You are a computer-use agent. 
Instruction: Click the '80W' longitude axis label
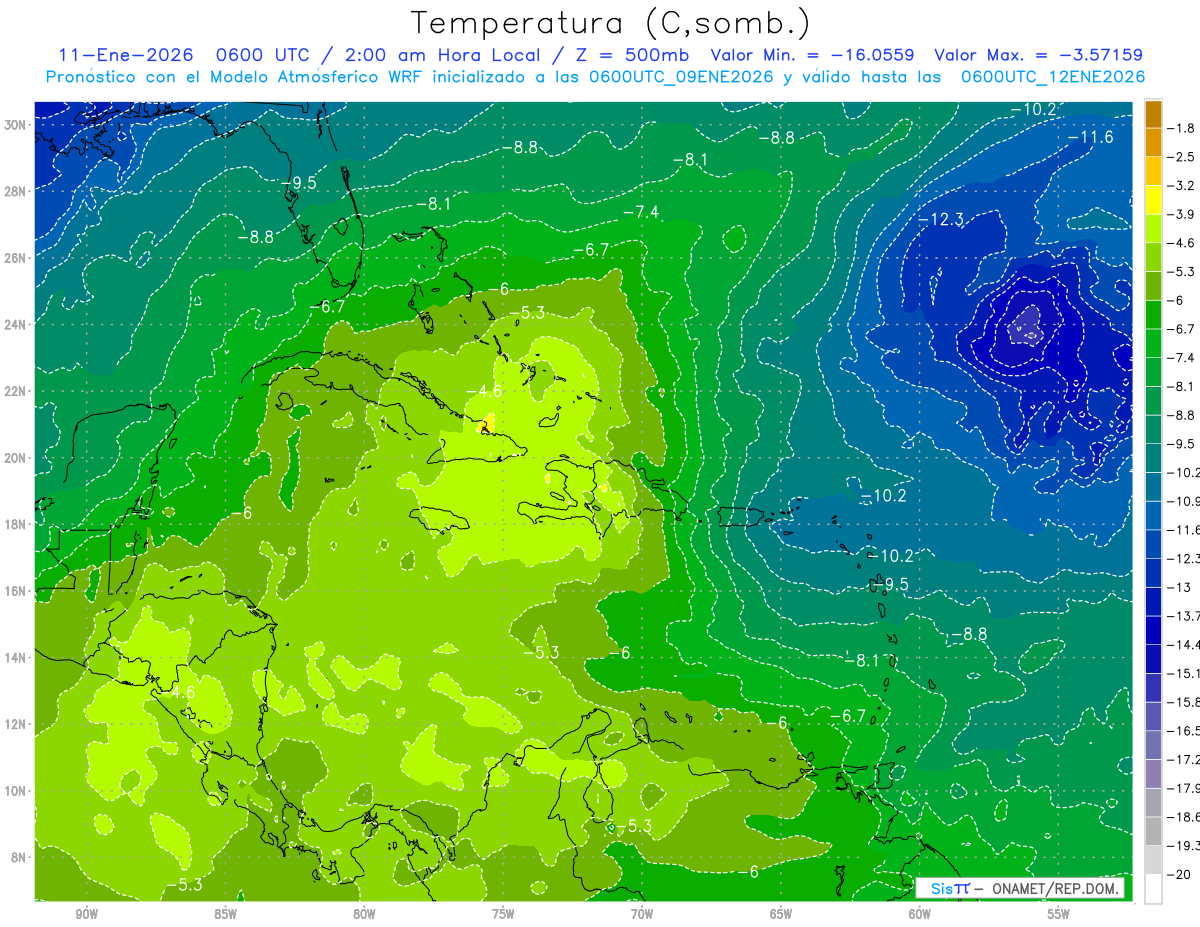pyautogui.click(x=364, y=914)
